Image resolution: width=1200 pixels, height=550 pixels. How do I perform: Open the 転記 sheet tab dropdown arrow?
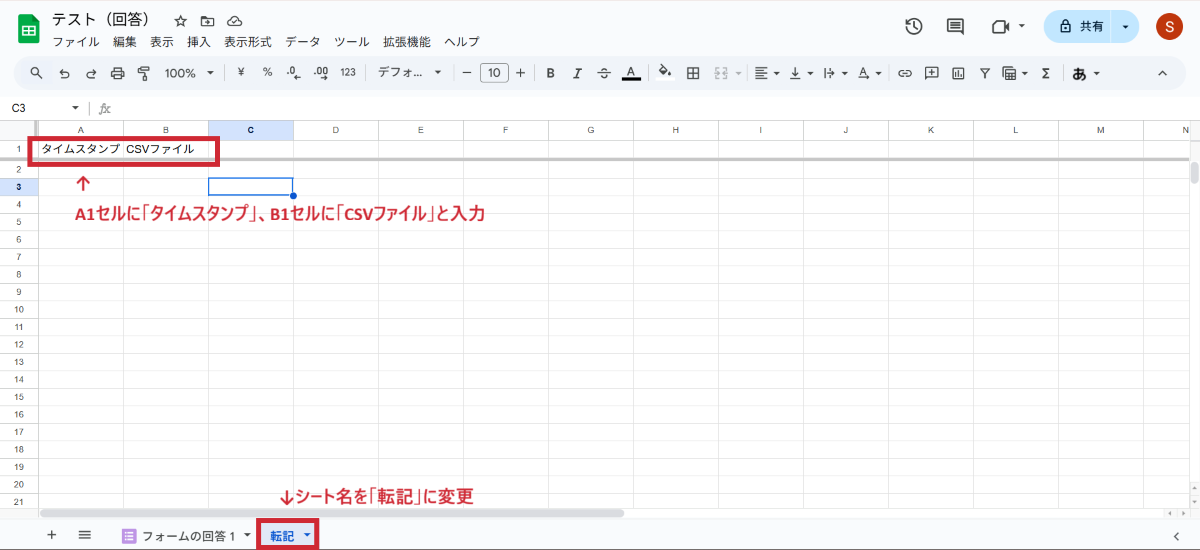pyautogui.click(x=307, y=536)
